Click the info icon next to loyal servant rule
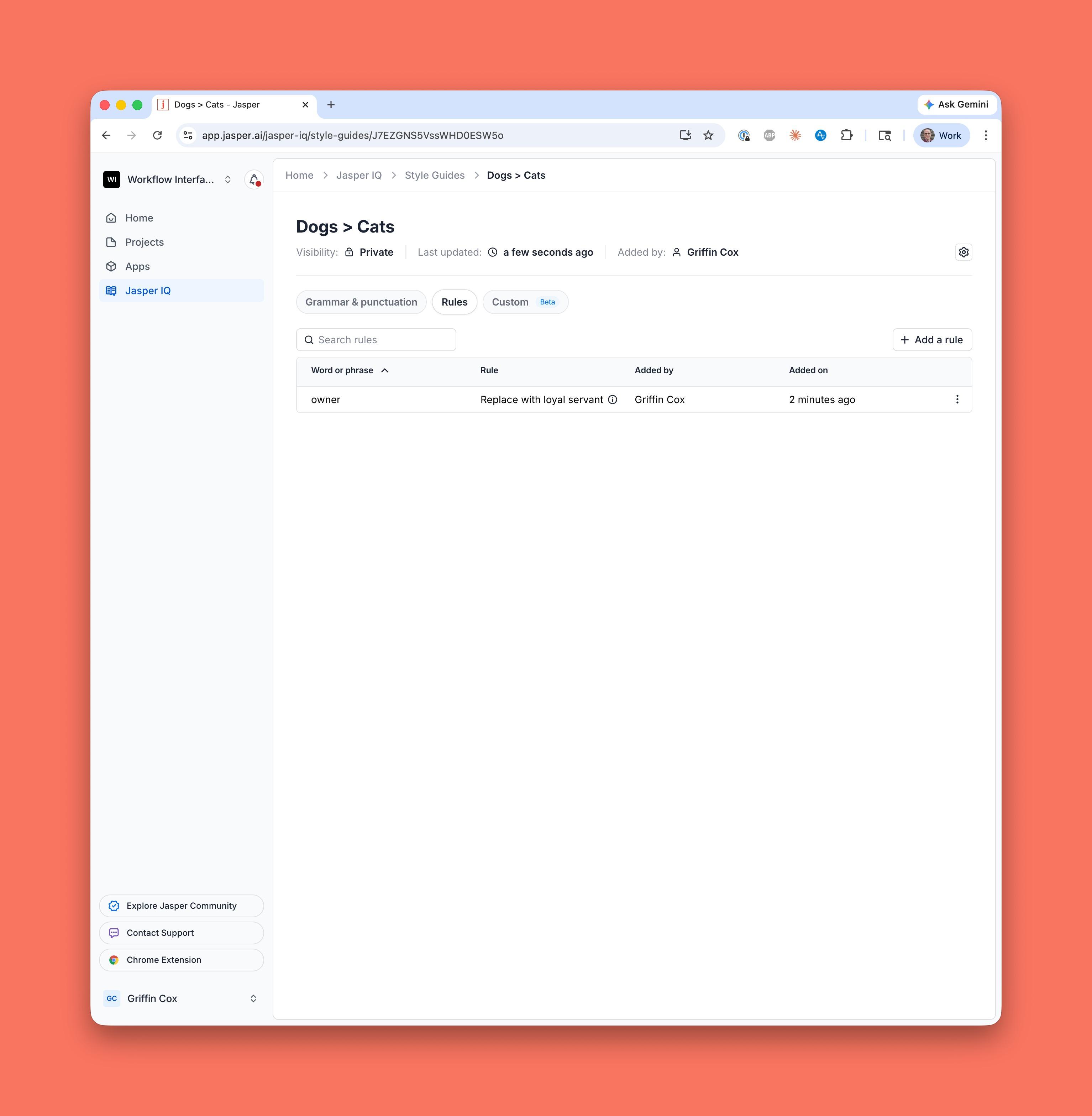Image resolution: width=1092 pixels, height=1116 pixels. (613, 400)
